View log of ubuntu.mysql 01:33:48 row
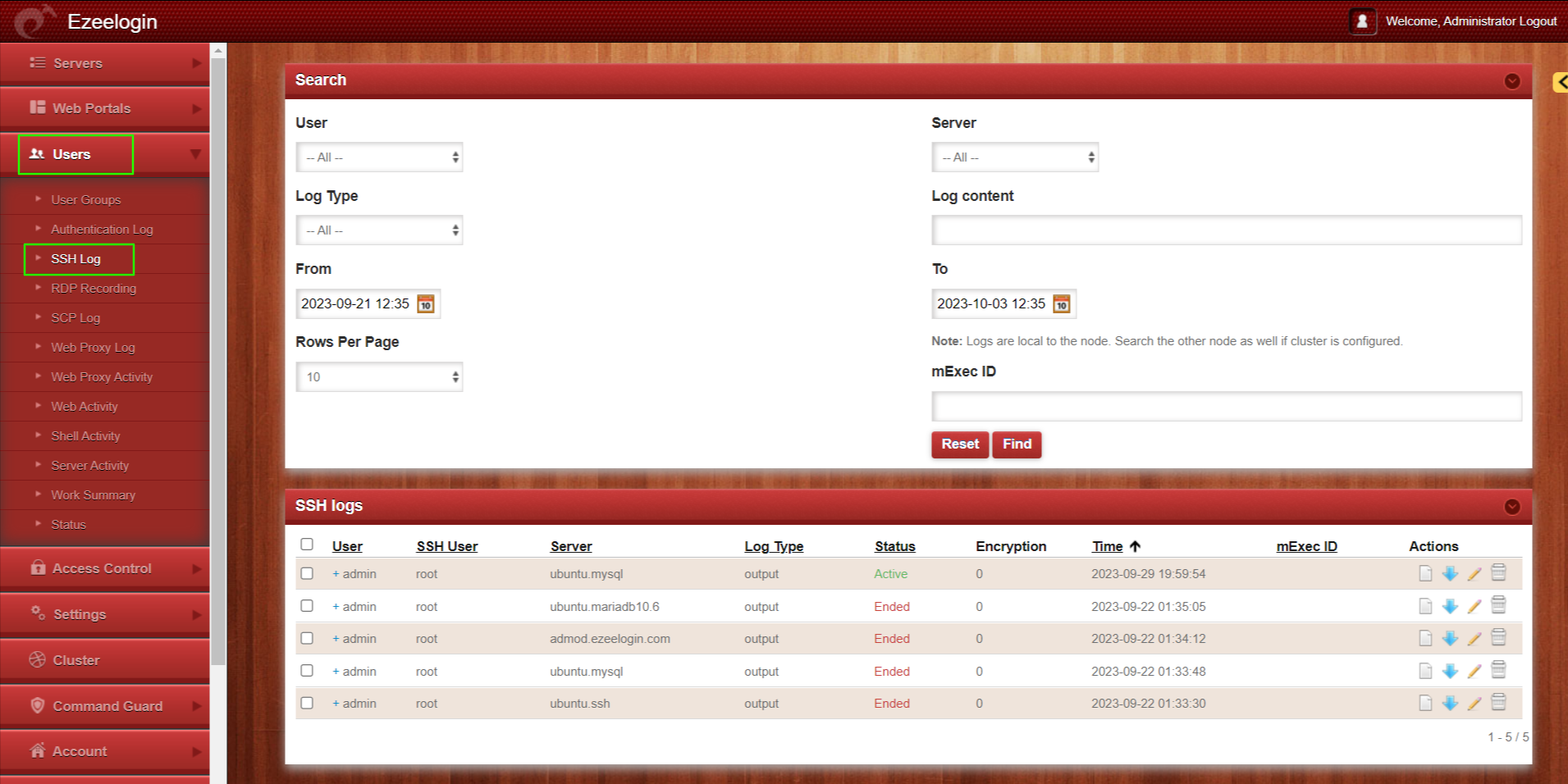This screenshot has width=1568, height=784. pyautogui.click(x=1425, y=671)
